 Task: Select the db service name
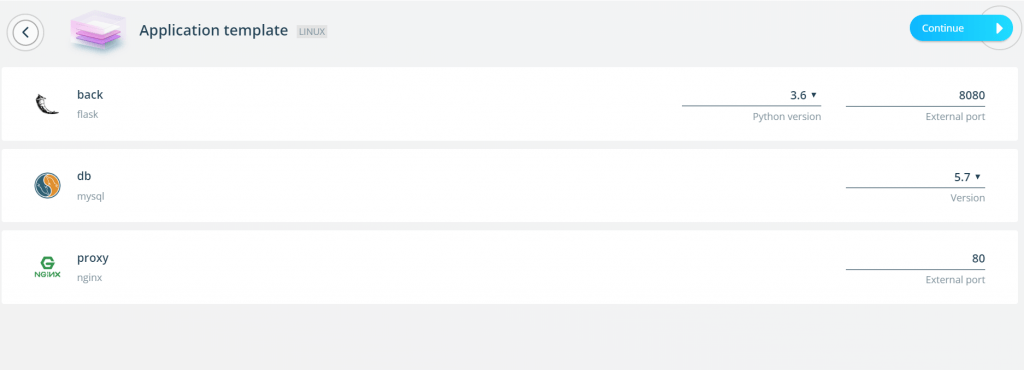coord(84,176)
